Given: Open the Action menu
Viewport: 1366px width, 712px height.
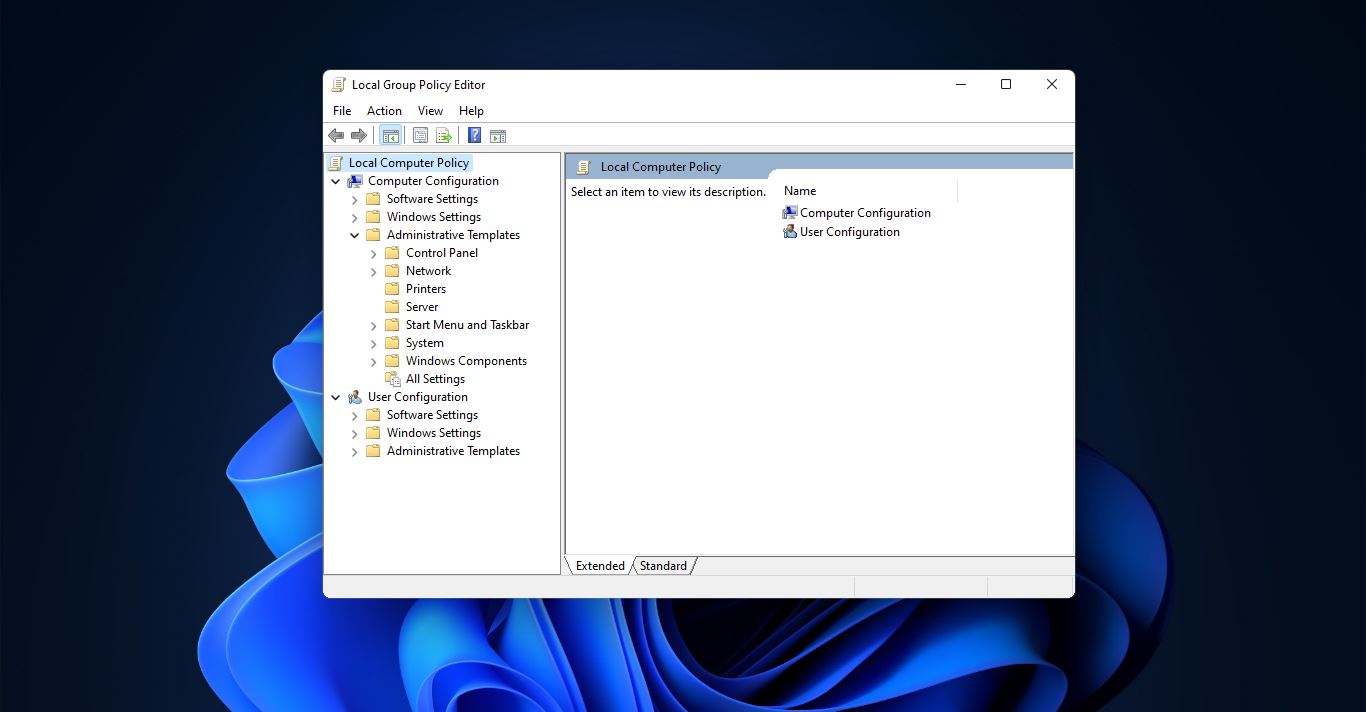Looking at the screenshot, I should coord(384,111).
